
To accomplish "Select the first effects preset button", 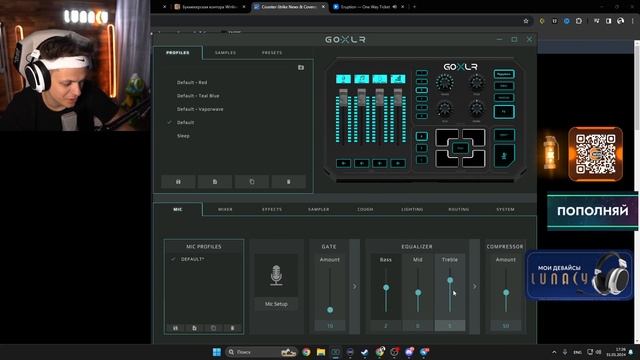I will pos(422,73).
